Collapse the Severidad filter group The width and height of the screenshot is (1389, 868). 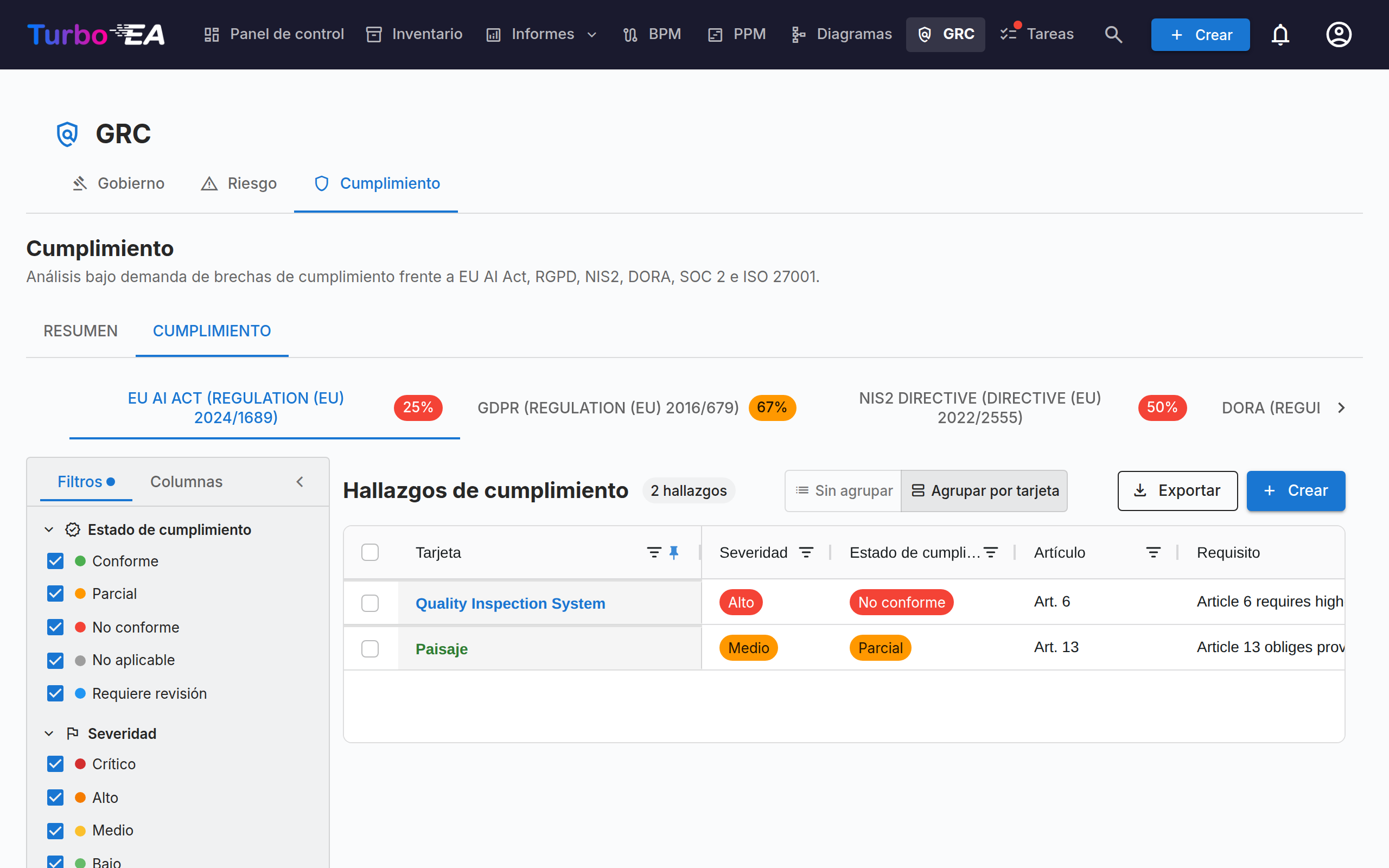(49, 733)
